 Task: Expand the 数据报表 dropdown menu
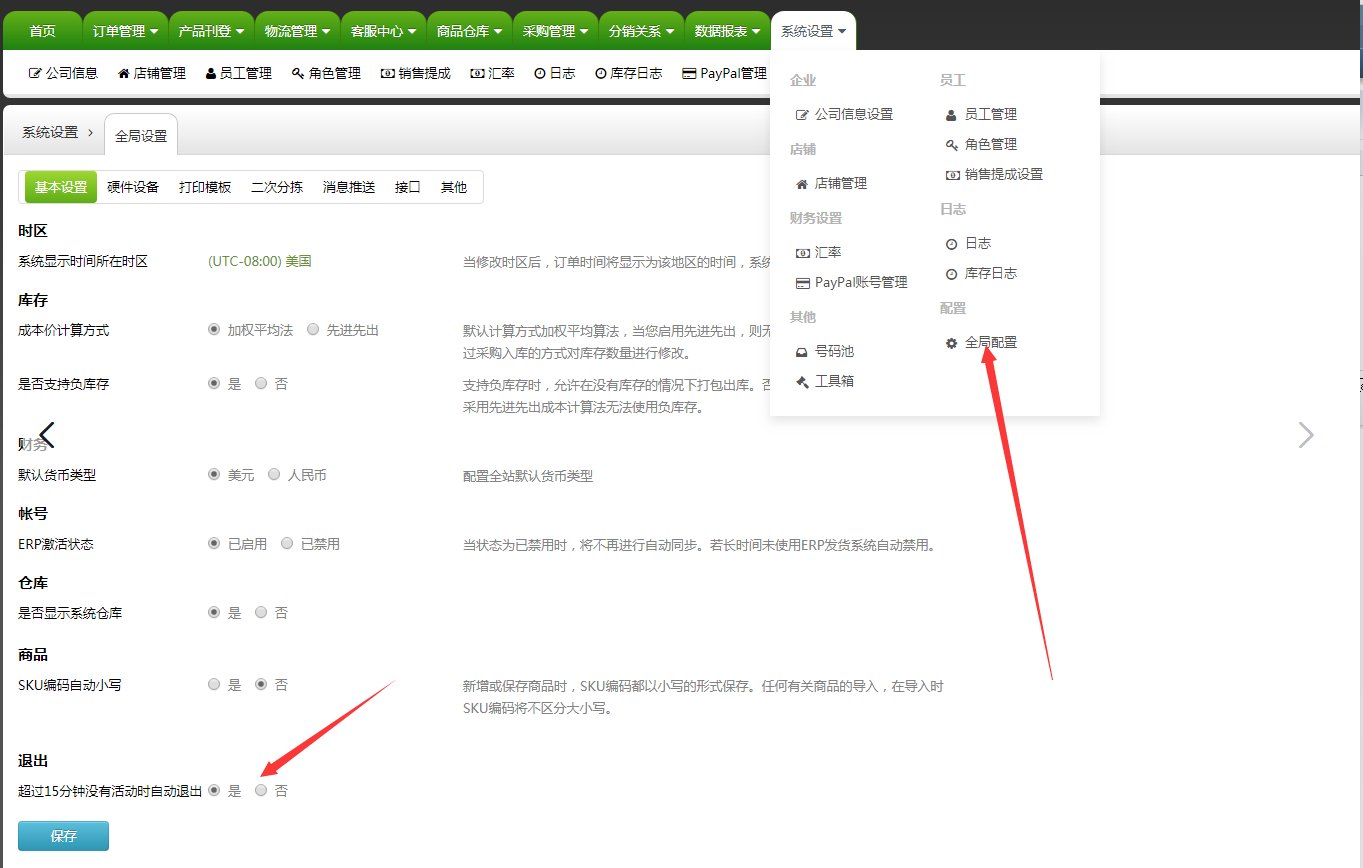(x=727, y=31)
